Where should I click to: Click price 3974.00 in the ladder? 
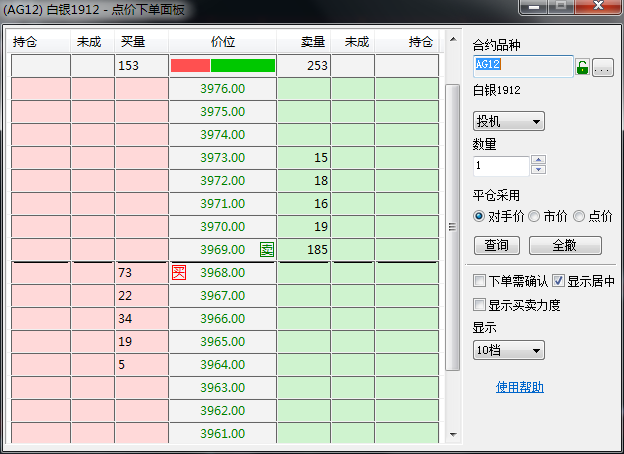(222, 134)
